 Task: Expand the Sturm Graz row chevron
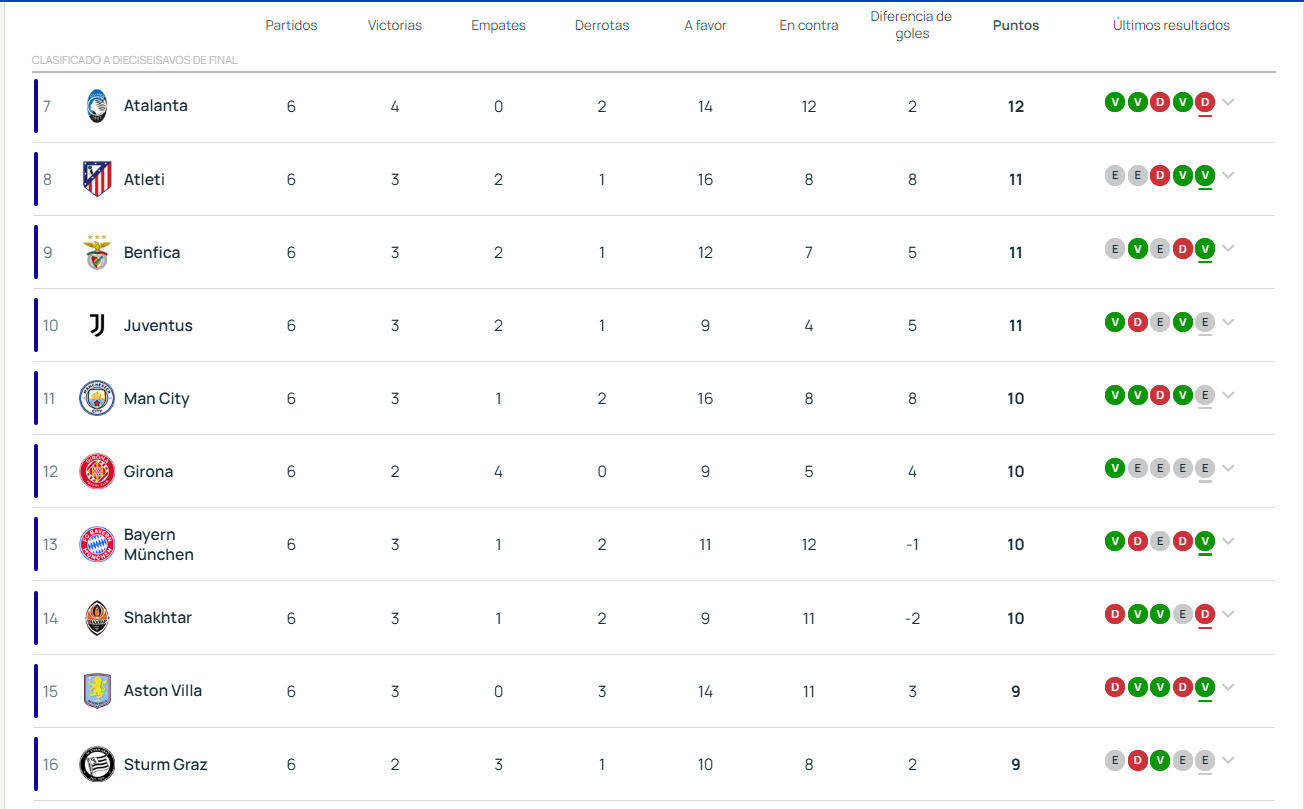(1228, 760)
